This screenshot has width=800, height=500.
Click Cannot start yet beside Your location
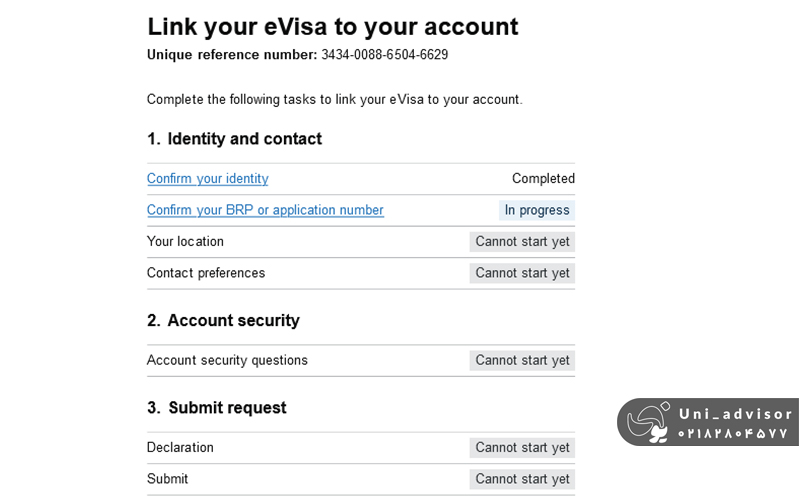(522, 242)
